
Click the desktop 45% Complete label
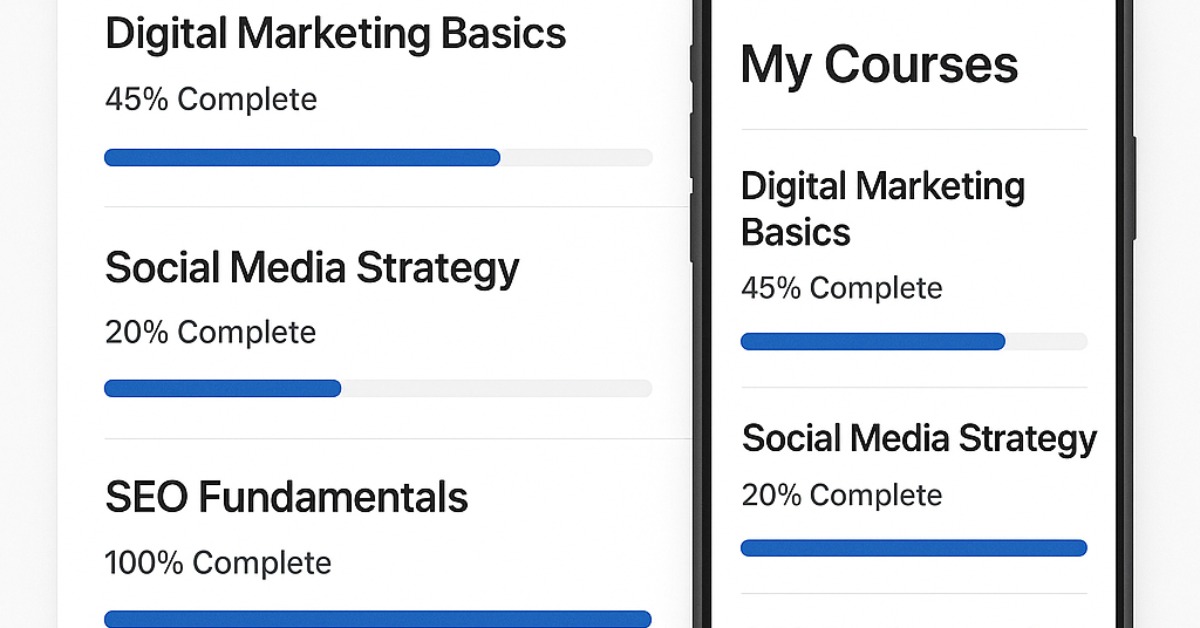click(211, 100)
